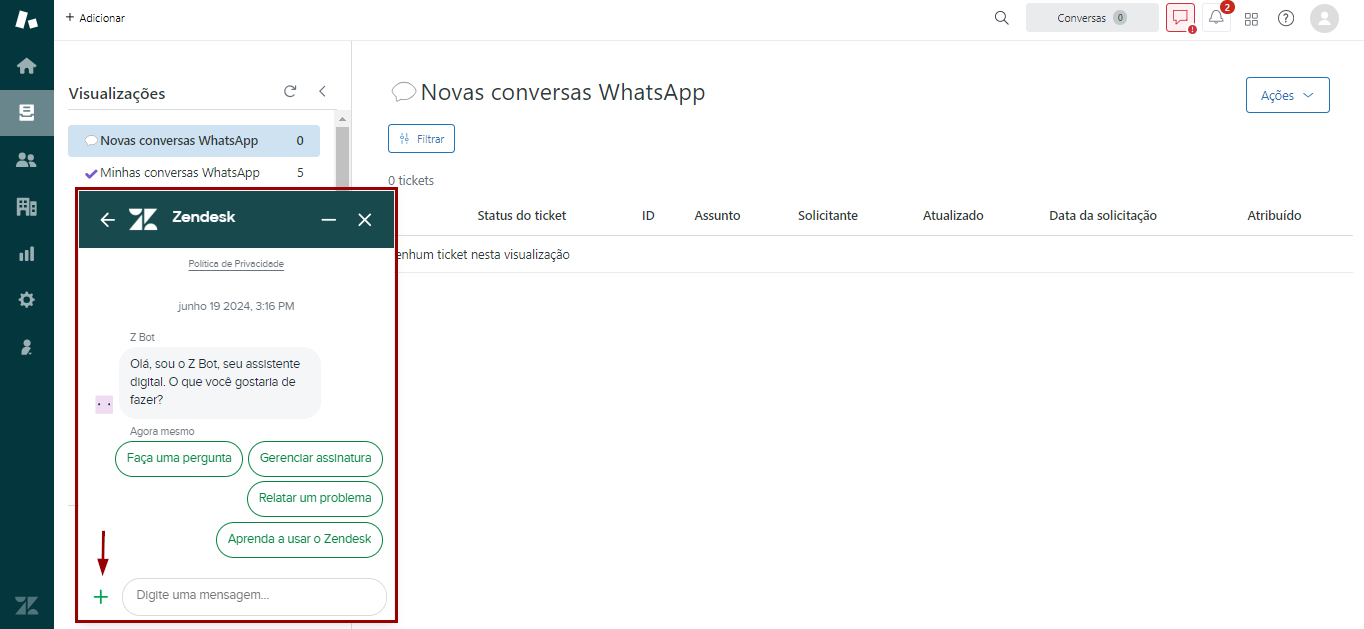Collapse the Visualizações panel
Viewport: 1364px width, 629px height.
coord(322,91)
